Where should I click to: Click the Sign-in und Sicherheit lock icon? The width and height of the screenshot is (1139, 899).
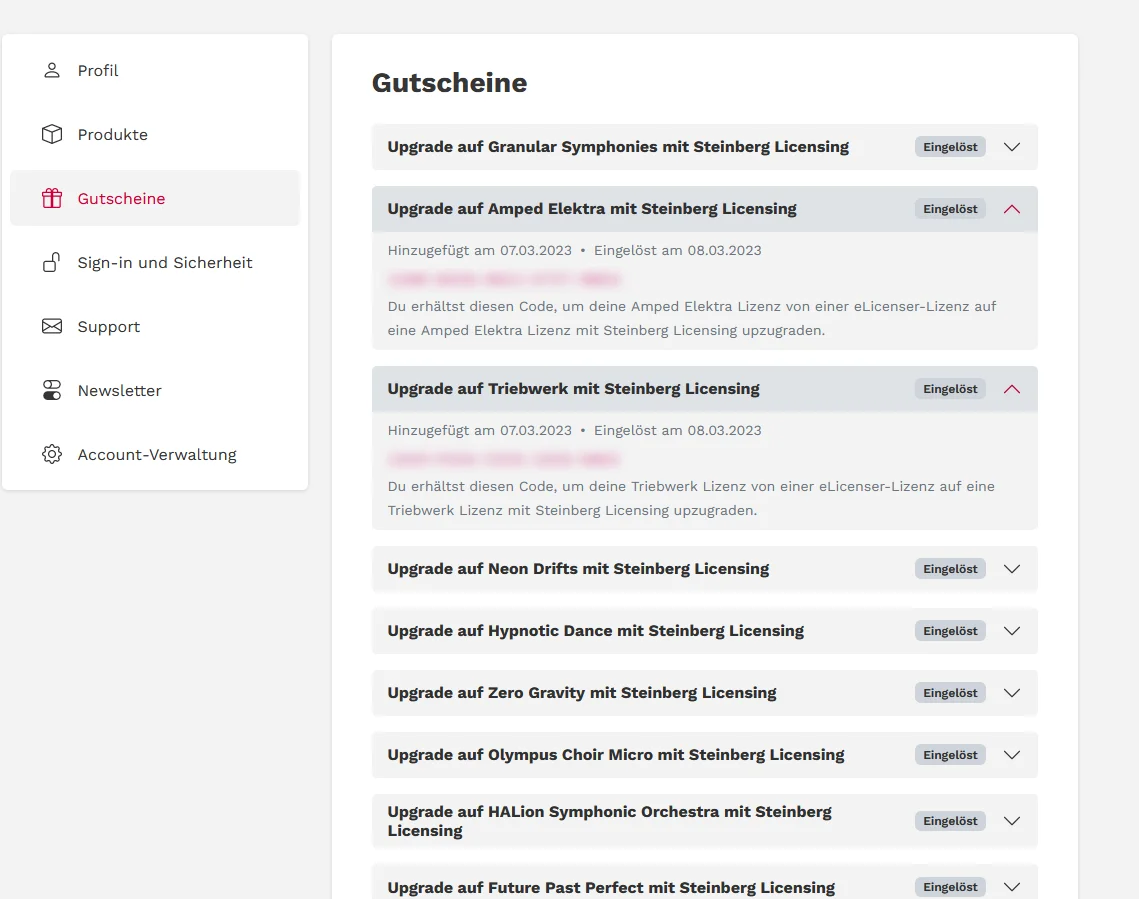pyautogui.click(x=52, y=262)
